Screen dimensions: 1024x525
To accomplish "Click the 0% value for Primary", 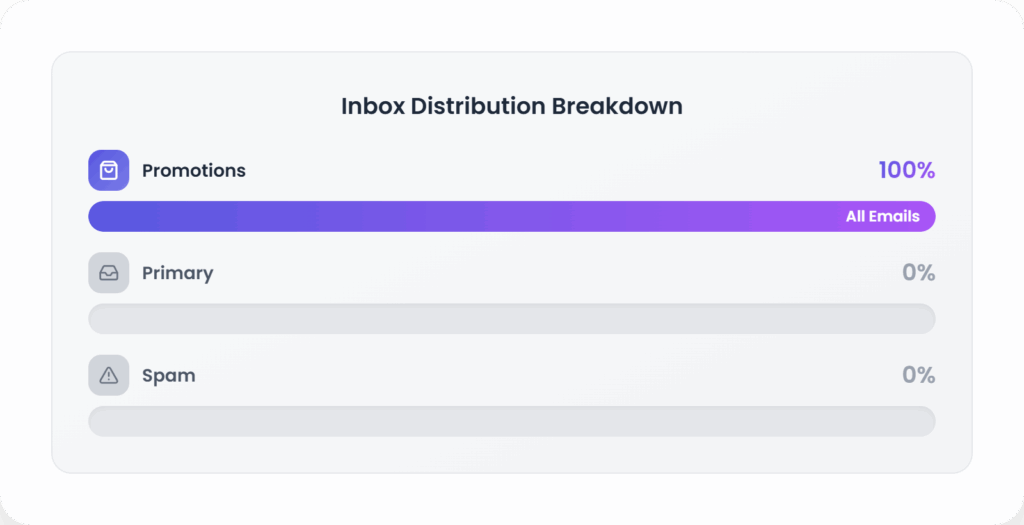I will (x=918, y=273).
